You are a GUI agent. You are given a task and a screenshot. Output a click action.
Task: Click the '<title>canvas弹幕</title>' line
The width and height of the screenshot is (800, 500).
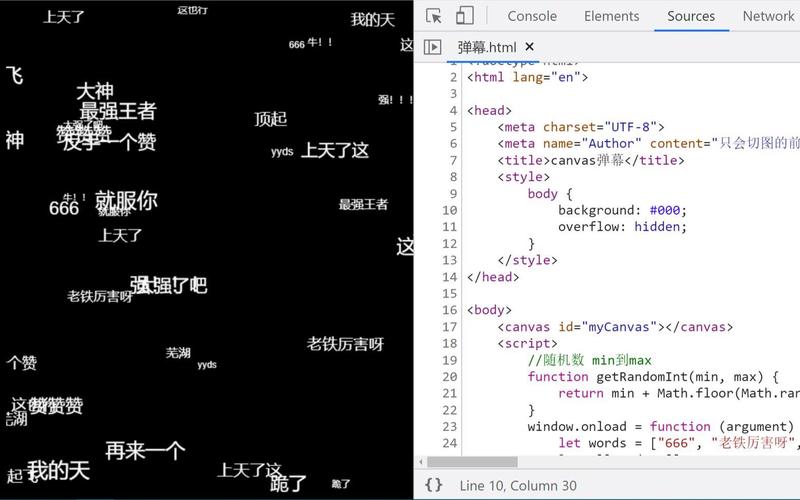pyautogui.click(x=591, y=160)
